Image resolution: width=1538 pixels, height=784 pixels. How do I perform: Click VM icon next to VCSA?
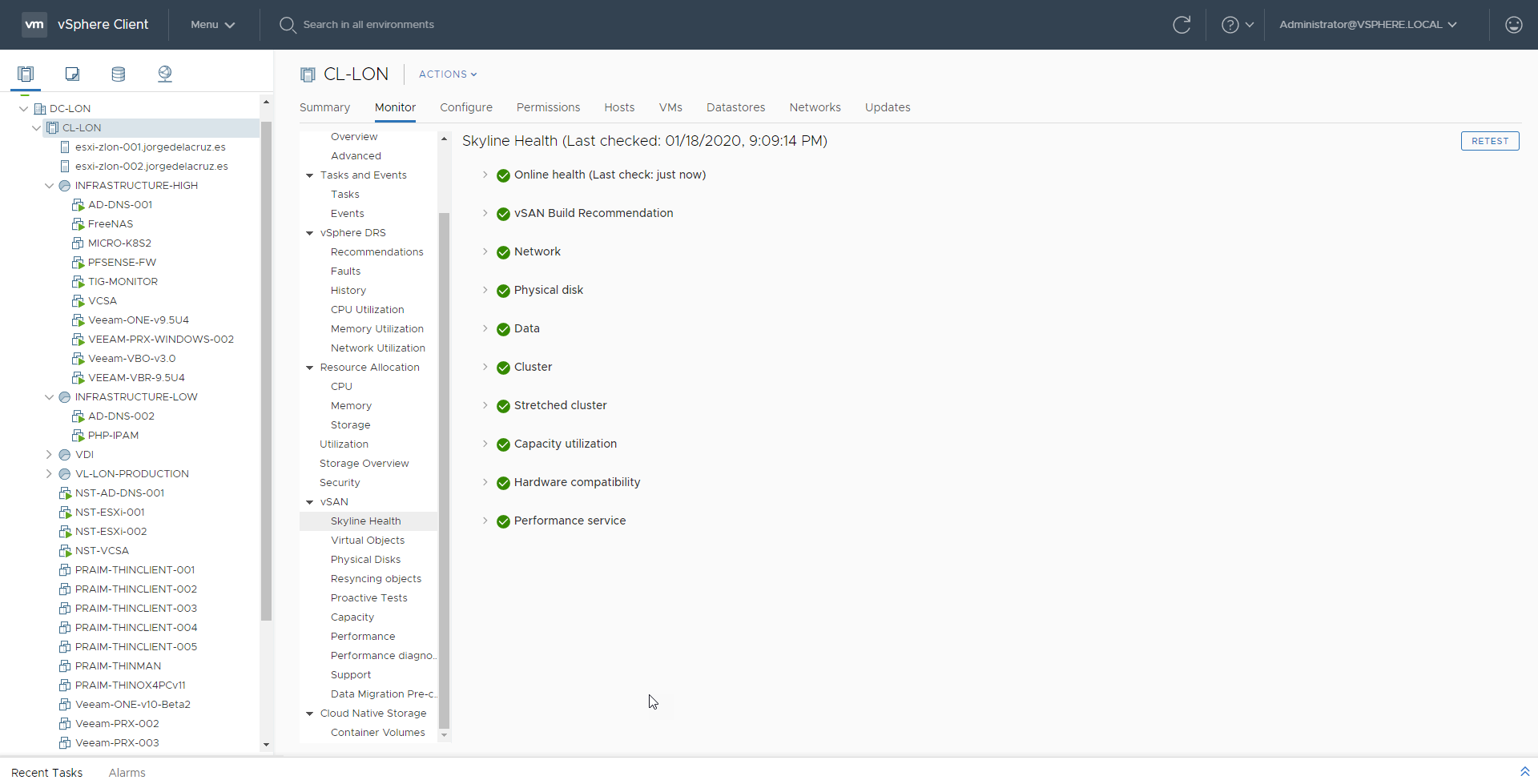pos(78,301)
